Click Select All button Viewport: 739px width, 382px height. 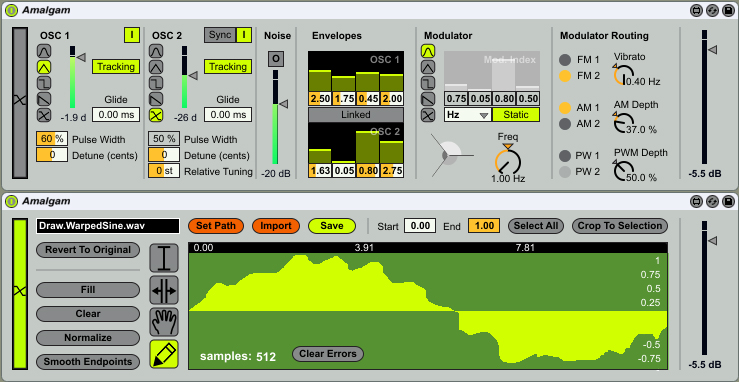(x=536, y=226)
